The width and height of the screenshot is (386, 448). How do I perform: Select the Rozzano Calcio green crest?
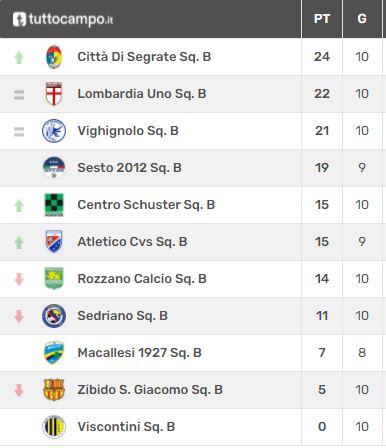[54, 279]
